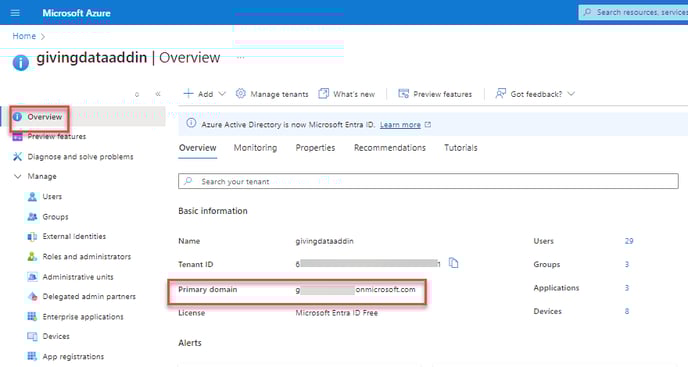Collapse the sidebar with double-chevron icon
The height and width of the screenshot is (367, 688).
[158, 94]
